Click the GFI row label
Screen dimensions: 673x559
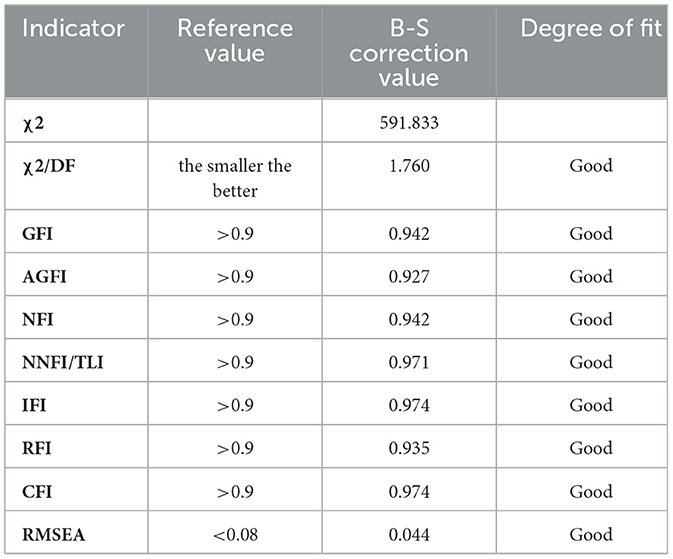(x=37, y=234)
